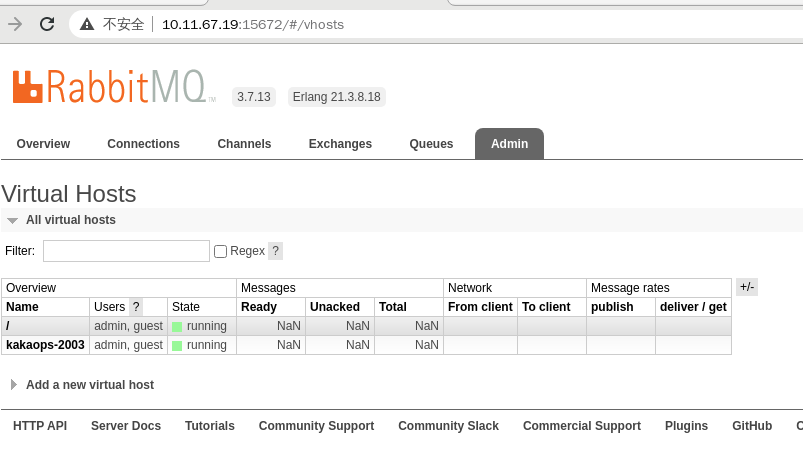
Task: Click the help question mark next to Regex
Action: [276, 251]
